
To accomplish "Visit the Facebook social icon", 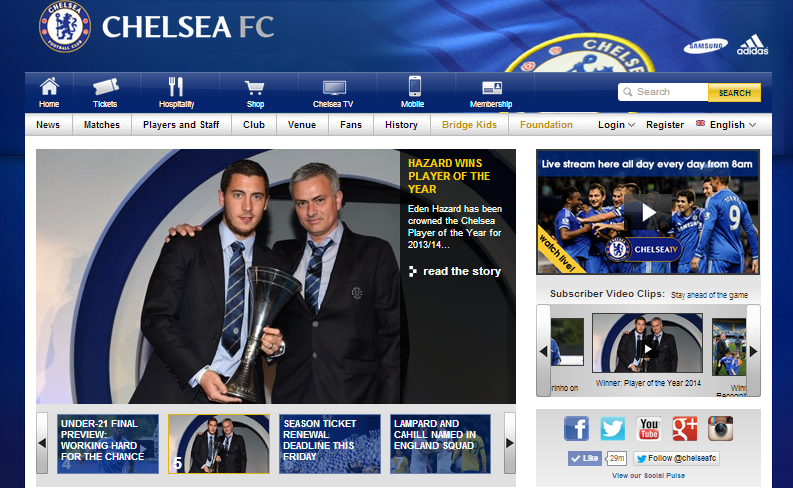I will (x=577, y=429).
